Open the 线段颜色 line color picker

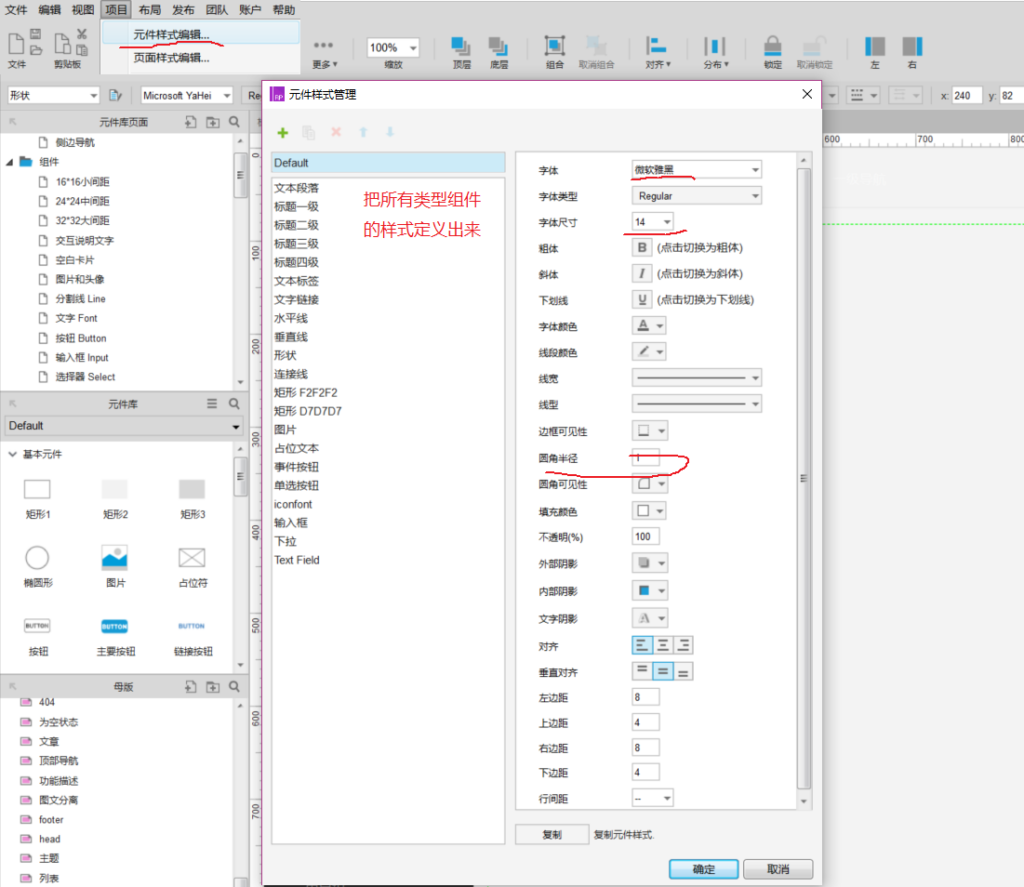pyautogui.click(x=649, y=351)
